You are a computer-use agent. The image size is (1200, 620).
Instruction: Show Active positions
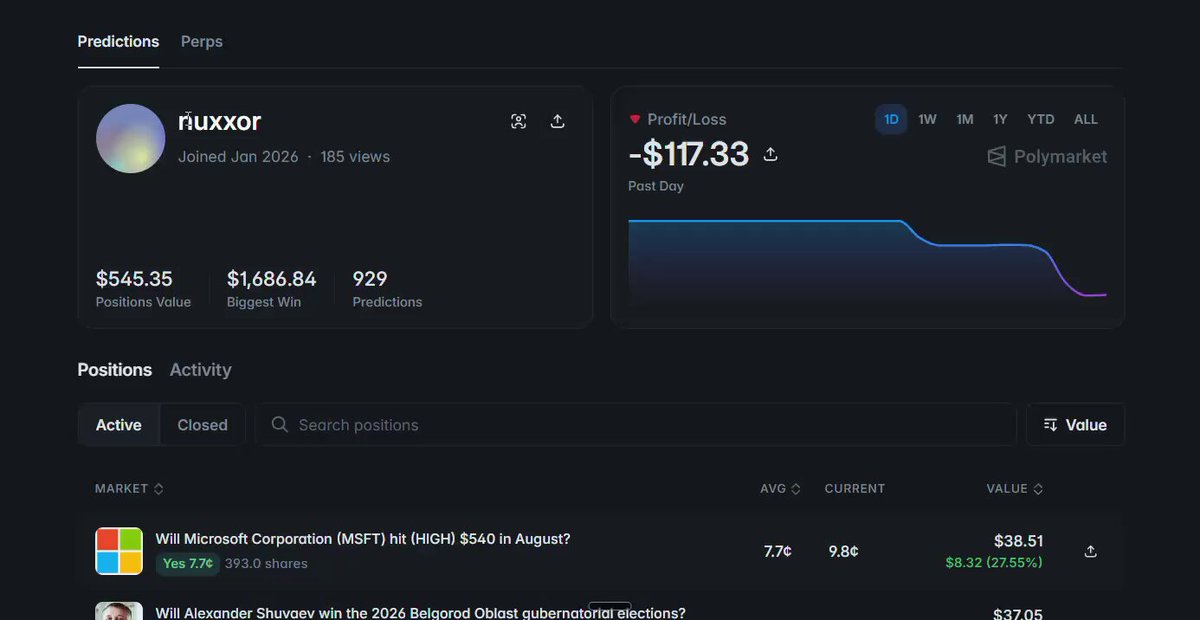(119, 425)
